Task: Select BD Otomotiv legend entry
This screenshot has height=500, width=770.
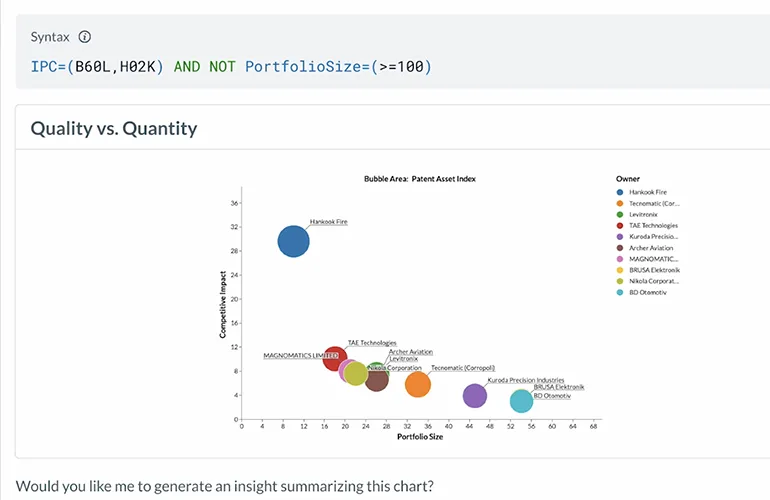Action: point(648,292)
